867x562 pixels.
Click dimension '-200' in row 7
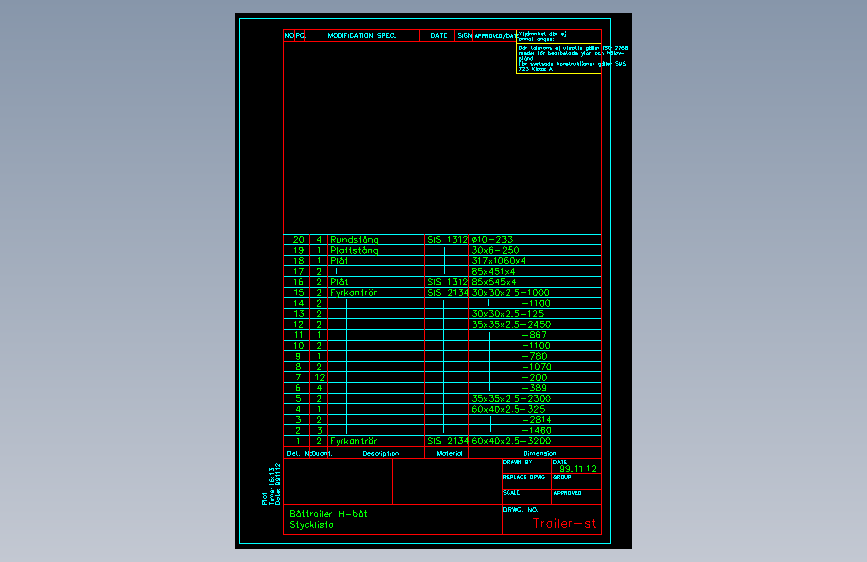point(534,377)
